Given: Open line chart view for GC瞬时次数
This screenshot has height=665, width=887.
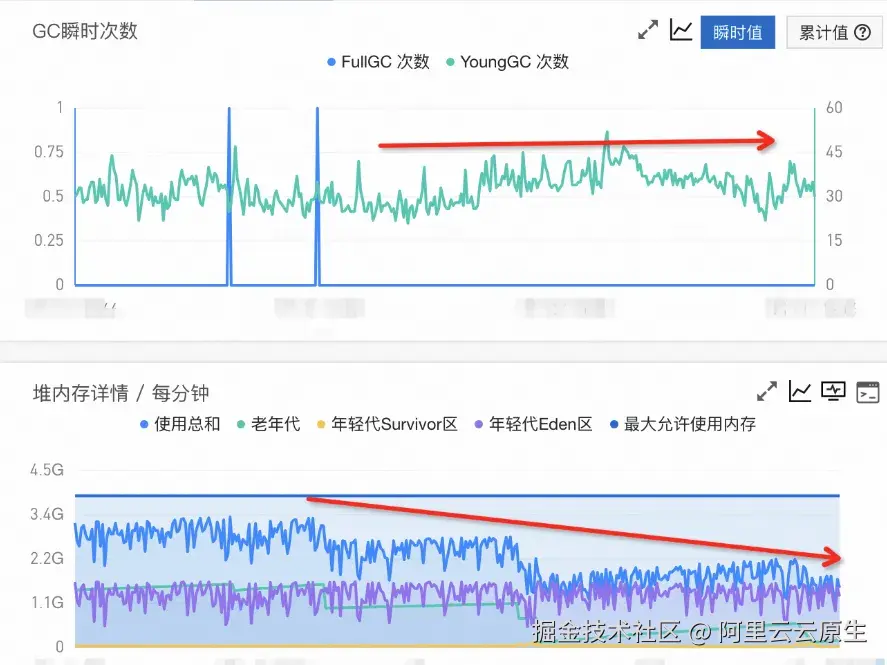Looking at the screenshot, I should (x=681, y=31).
